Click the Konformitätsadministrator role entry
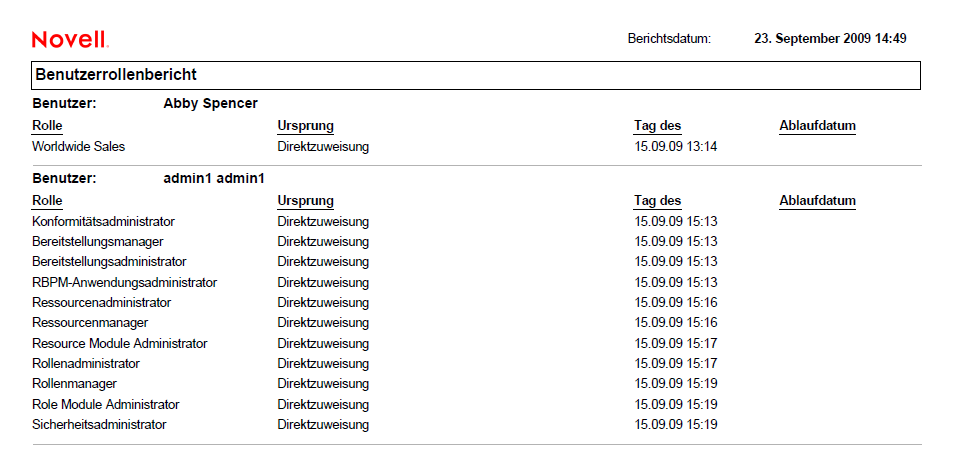 (x=103, y=221)
